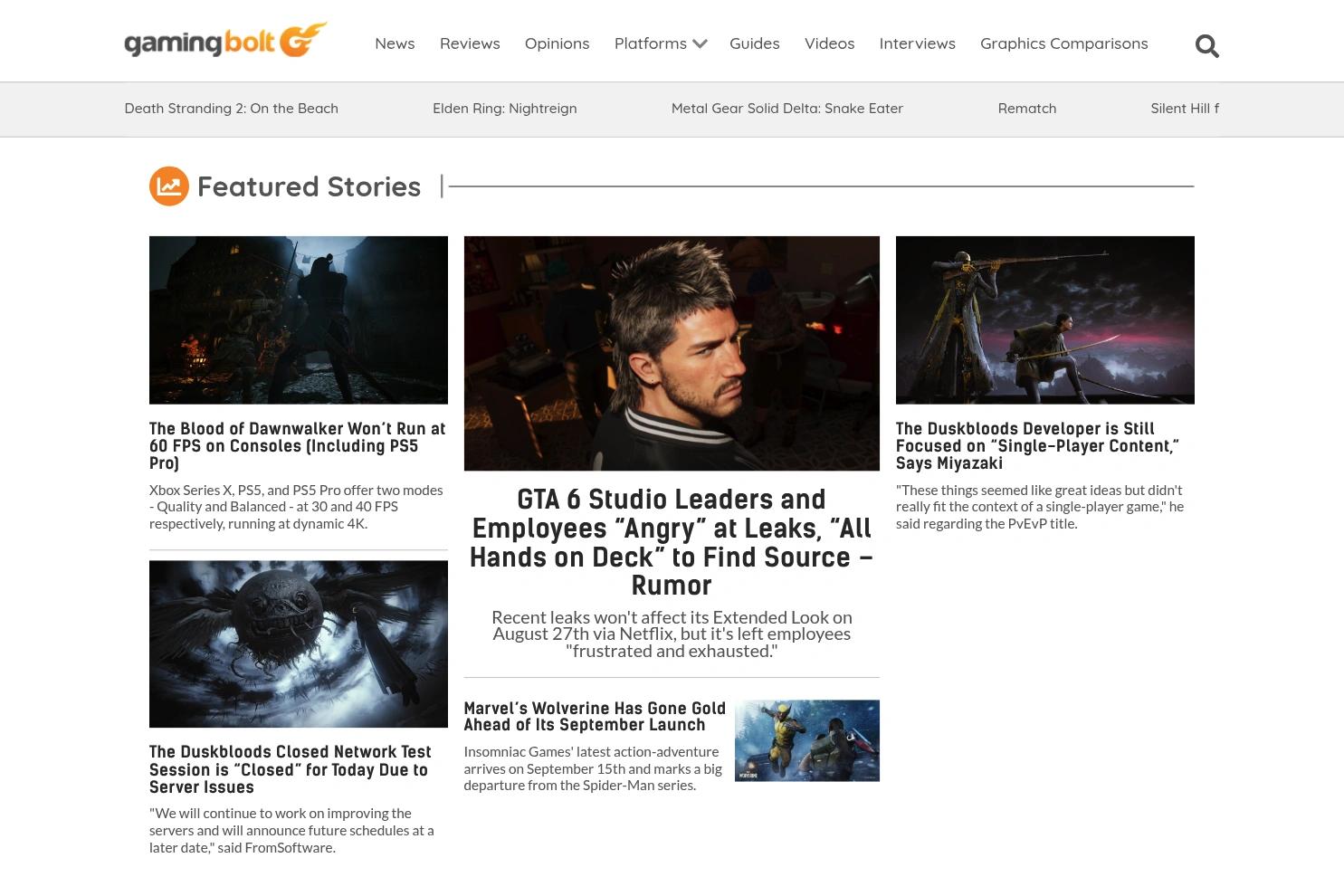
Task: Open the GTA 6 Studio Leaders headline
Action: pos(672,542)
